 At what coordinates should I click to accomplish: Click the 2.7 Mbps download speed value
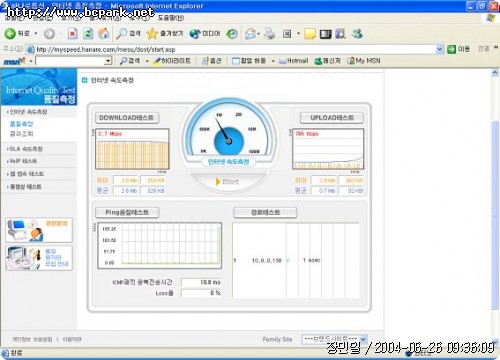click(x=110, y=134)
